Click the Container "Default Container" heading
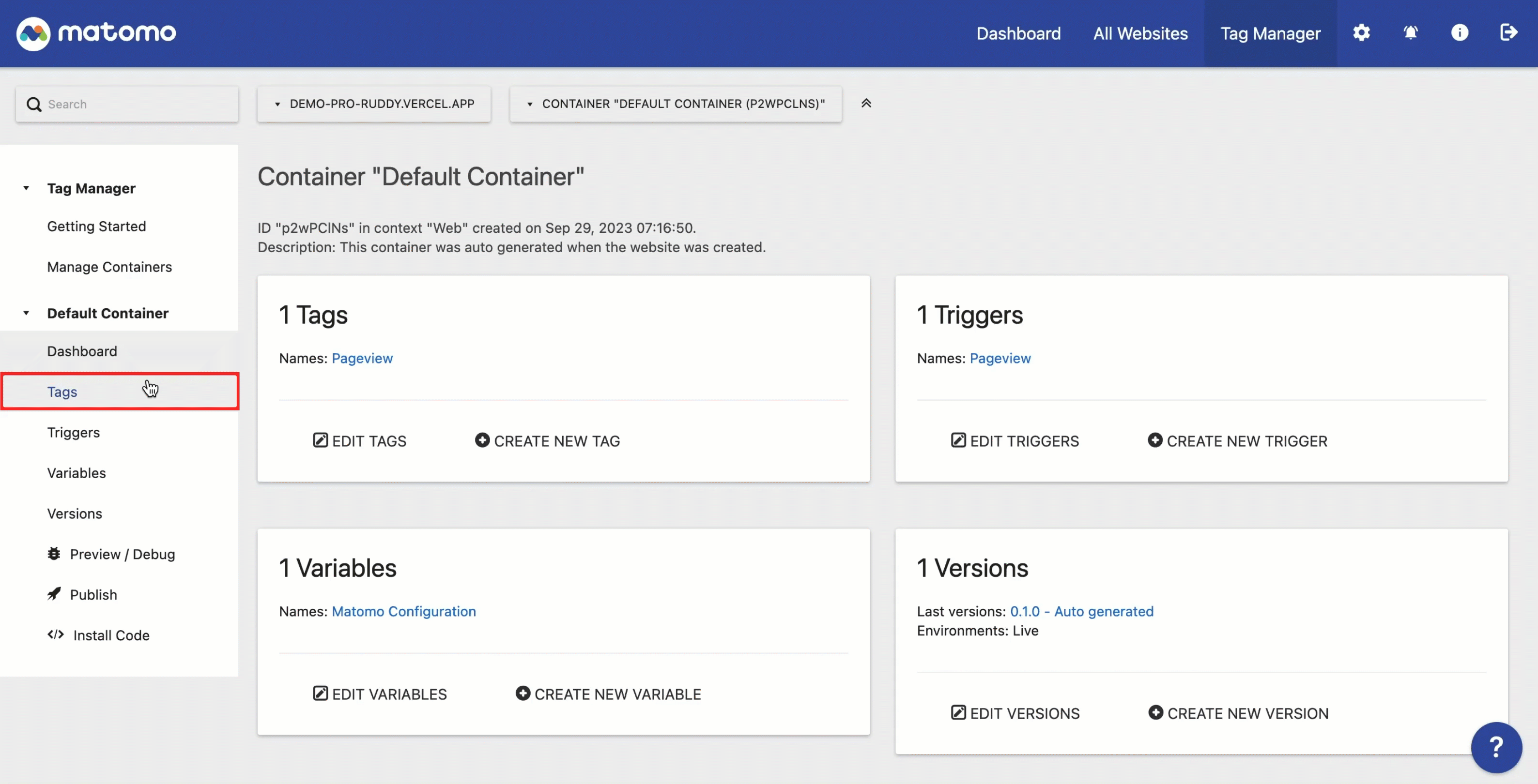Screen dimensions: 1538x784 click(x=421, y=177)
